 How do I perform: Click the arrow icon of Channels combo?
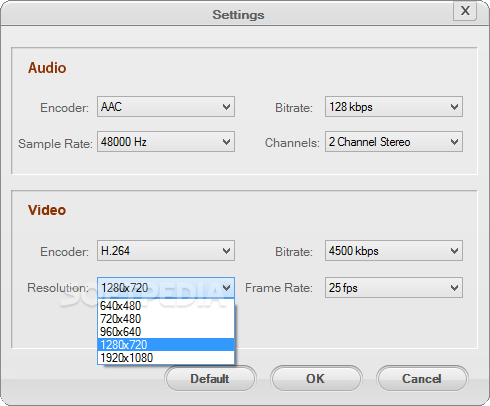[x=454, y=142]
